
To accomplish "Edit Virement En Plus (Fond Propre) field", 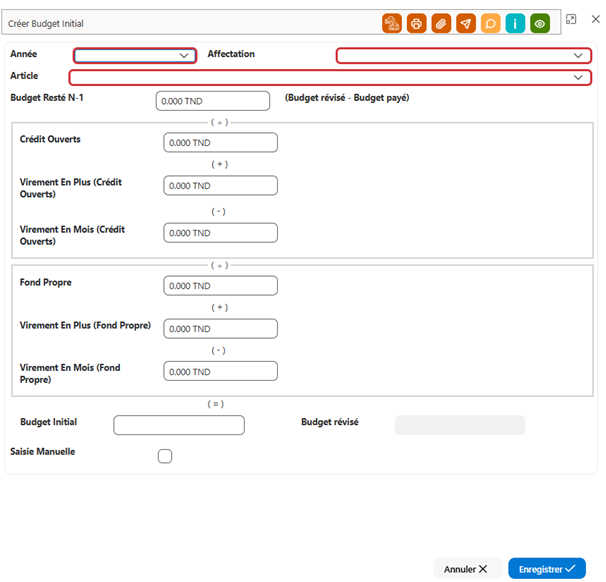I will pos(221,329).
